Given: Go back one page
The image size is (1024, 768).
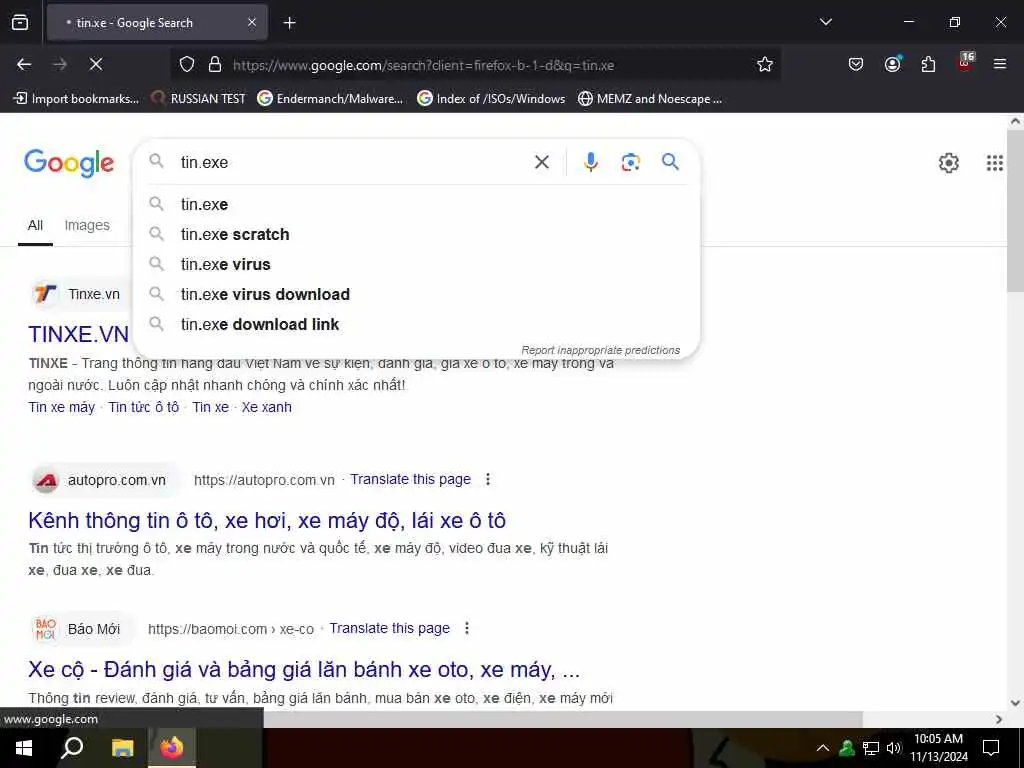Looking at the screenshot, I should click(24, 64).
